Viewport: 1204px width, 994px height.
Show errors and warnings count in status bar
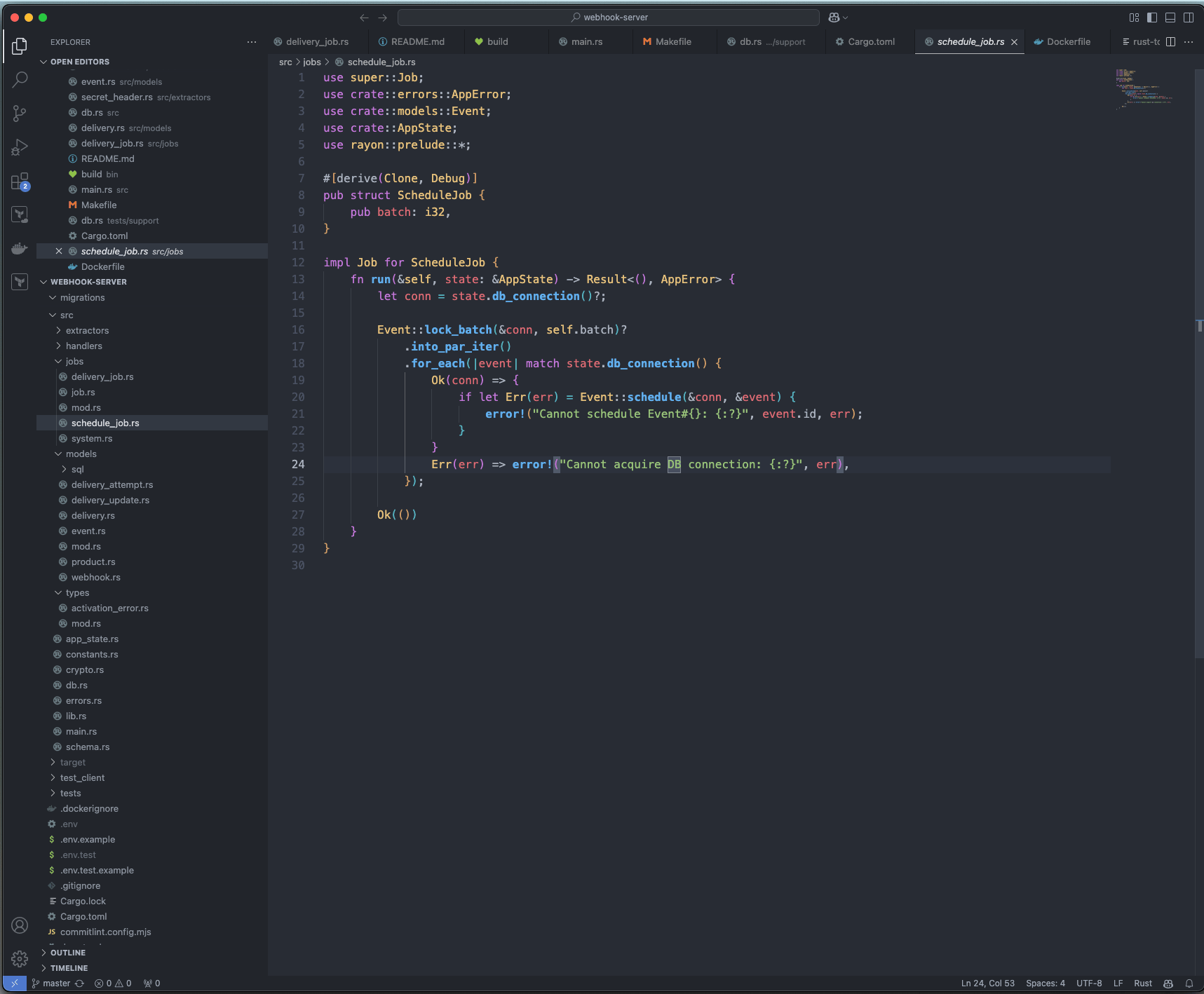pyautogui.click(x=113, y=983)
